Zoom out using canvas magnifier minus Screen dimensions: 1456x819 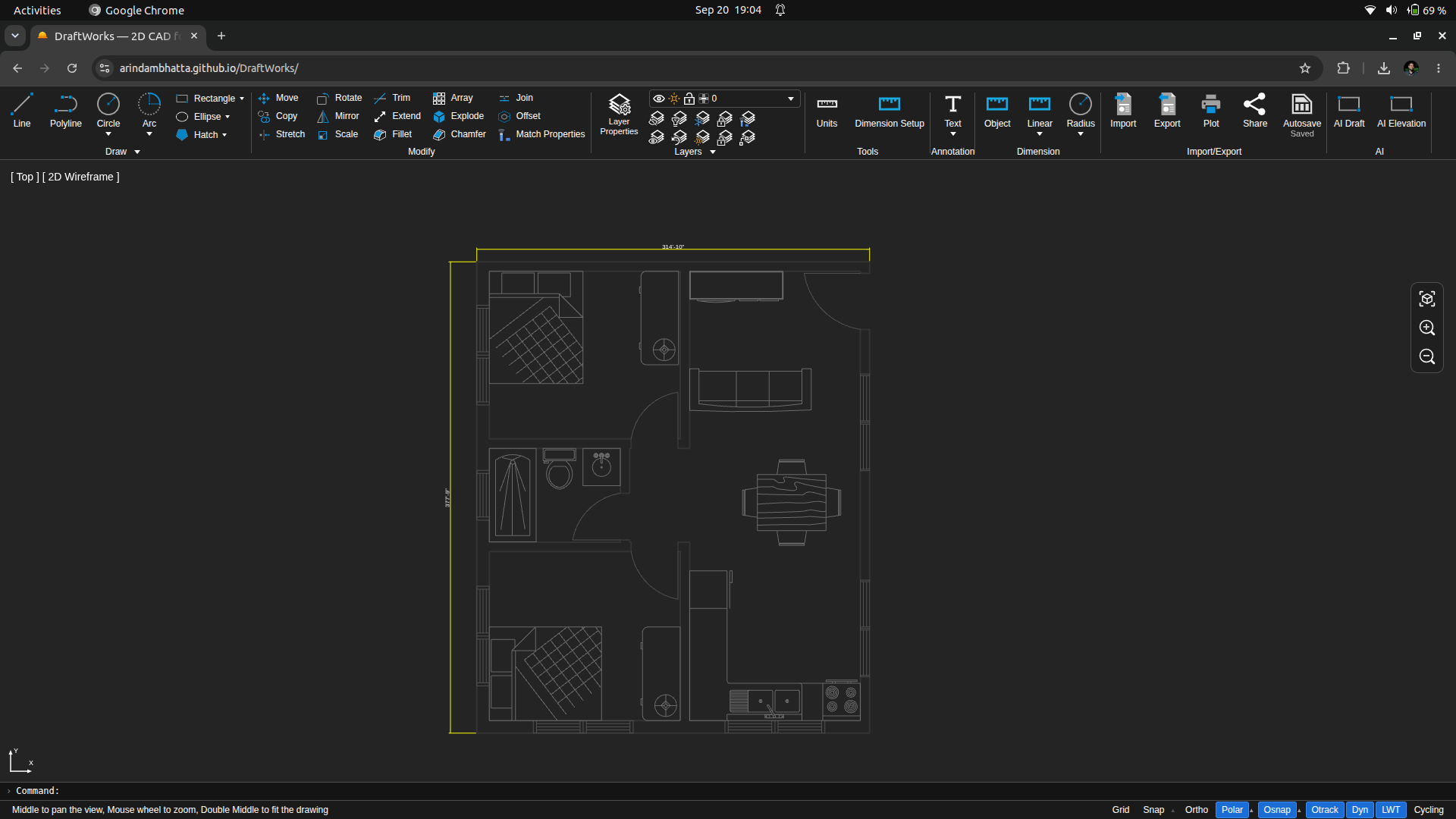[x=1427, y=356]
